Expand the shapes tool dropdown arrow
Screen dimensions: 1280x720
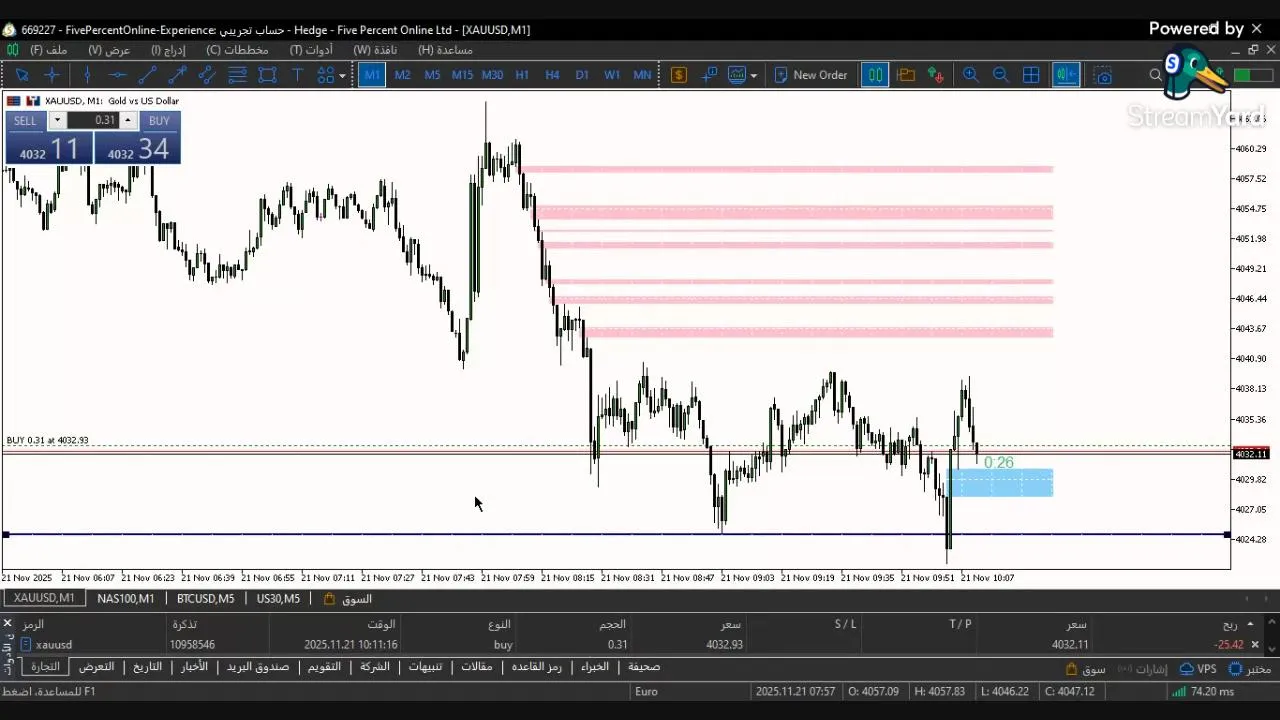[342, 75]
